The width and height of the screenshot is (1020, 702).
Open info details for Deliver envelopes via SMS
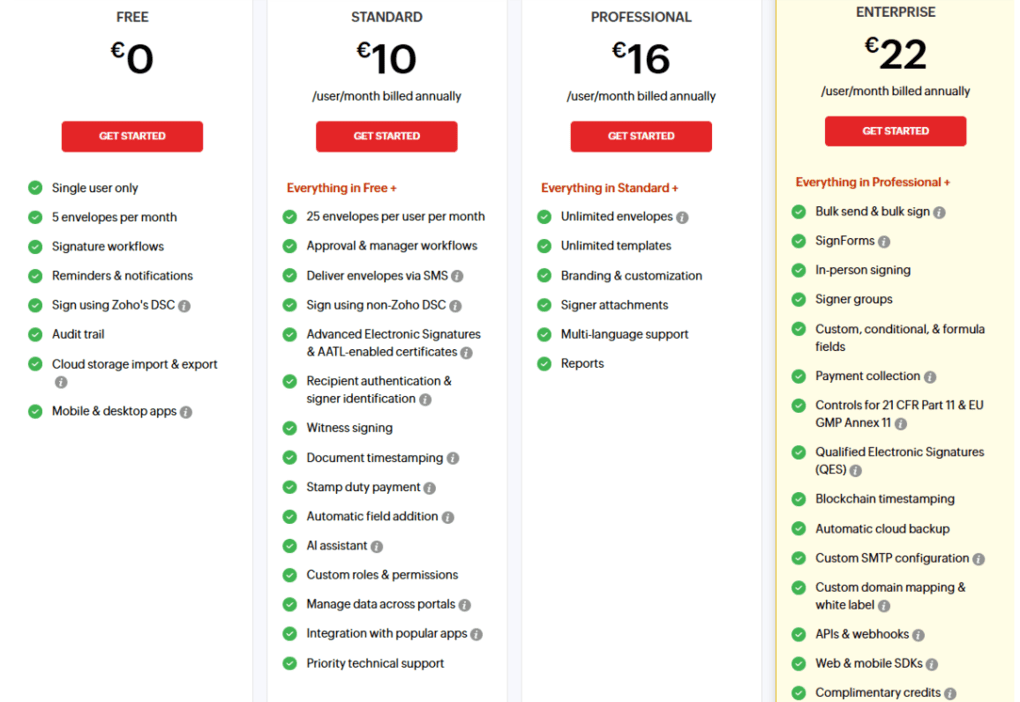(459, 275)
